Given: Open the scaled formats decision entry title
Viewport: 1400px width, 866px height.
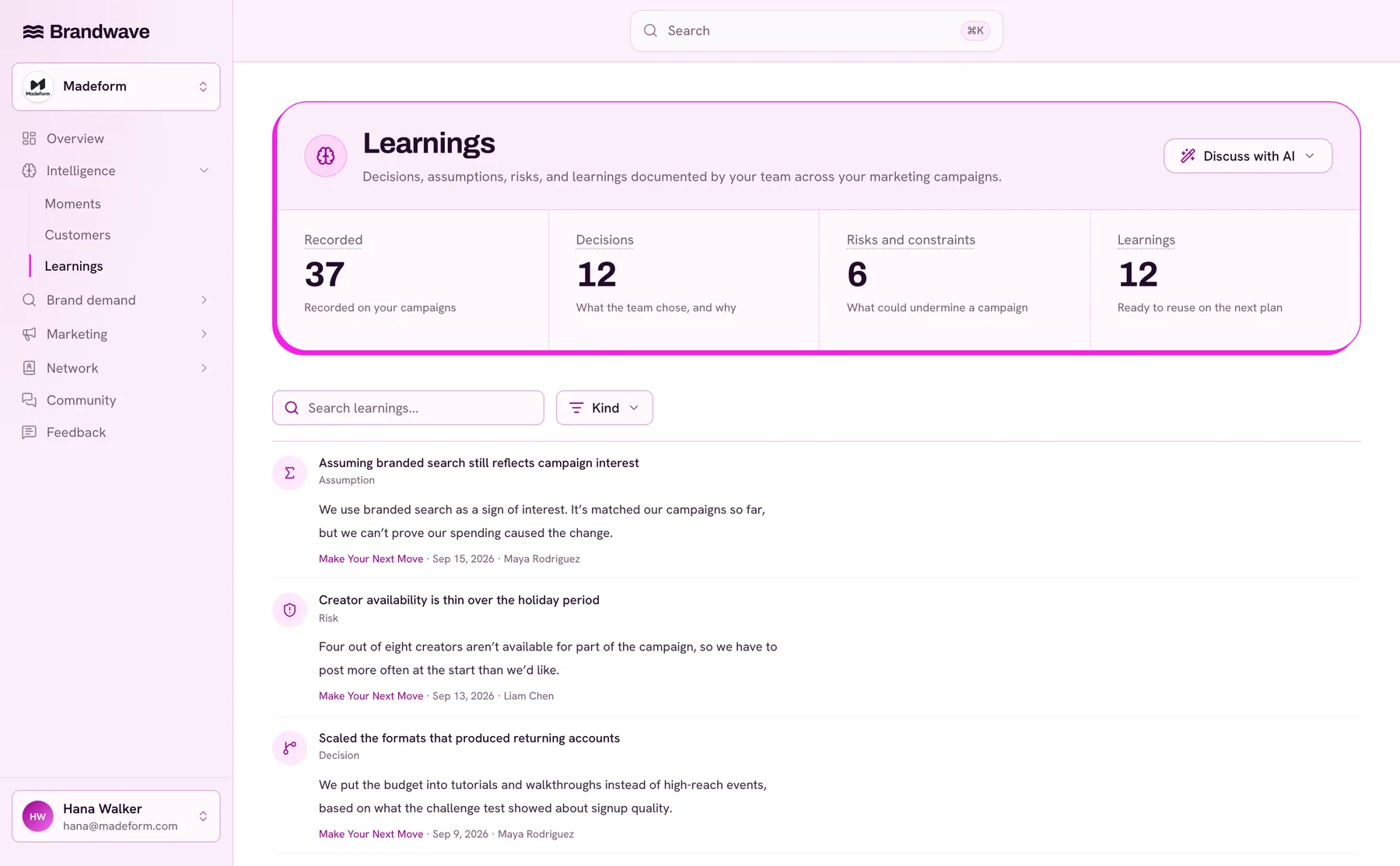Looking at the screenshot, I should pos(469,738).
